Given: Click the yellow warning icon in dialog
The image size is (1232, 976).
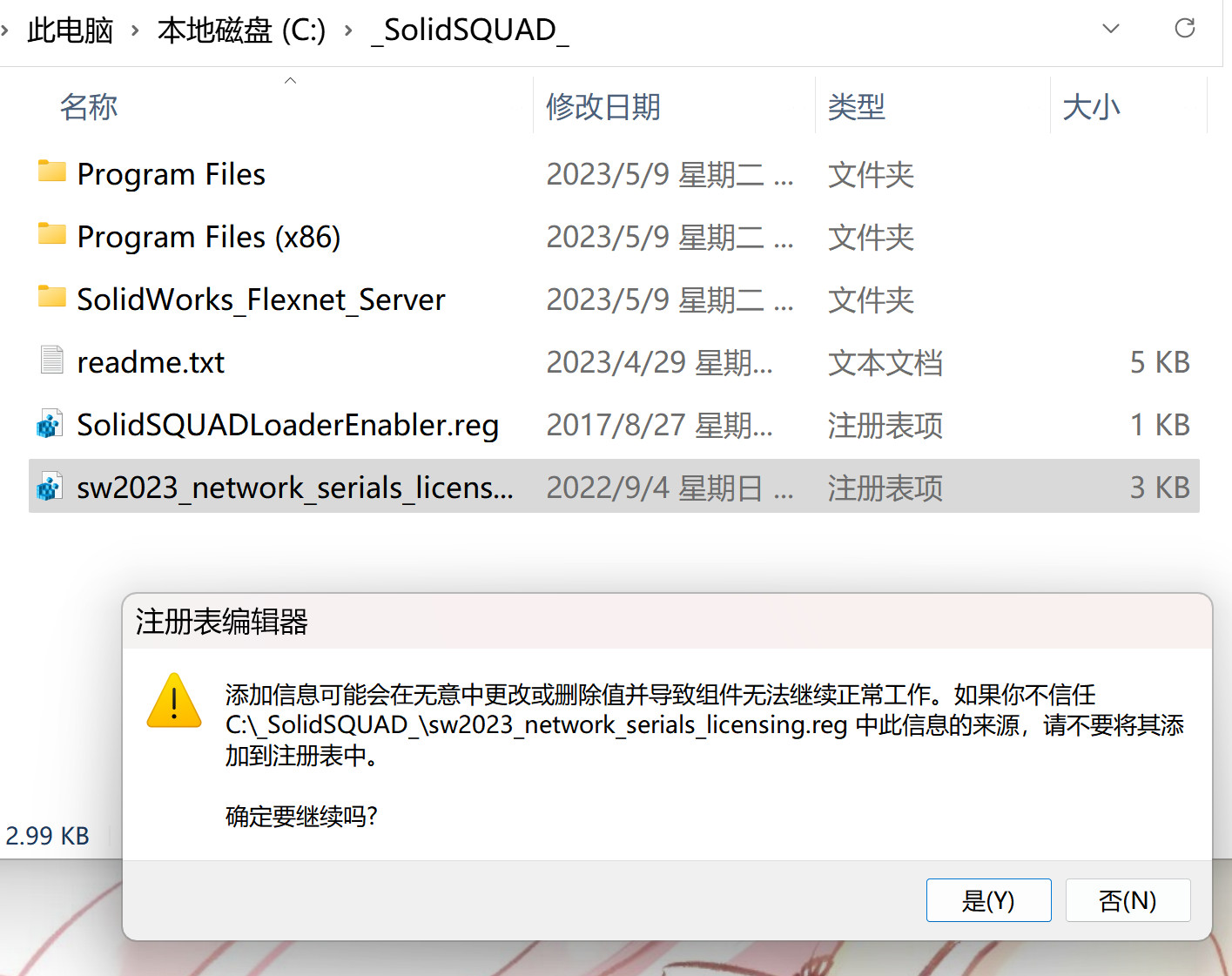Looking at the screenshot, I should pos(174,701).
